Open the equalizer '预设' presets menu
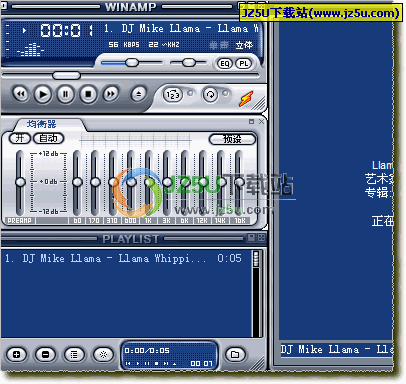The height and width of the screenshot is (384, 406). coord(232,139)
